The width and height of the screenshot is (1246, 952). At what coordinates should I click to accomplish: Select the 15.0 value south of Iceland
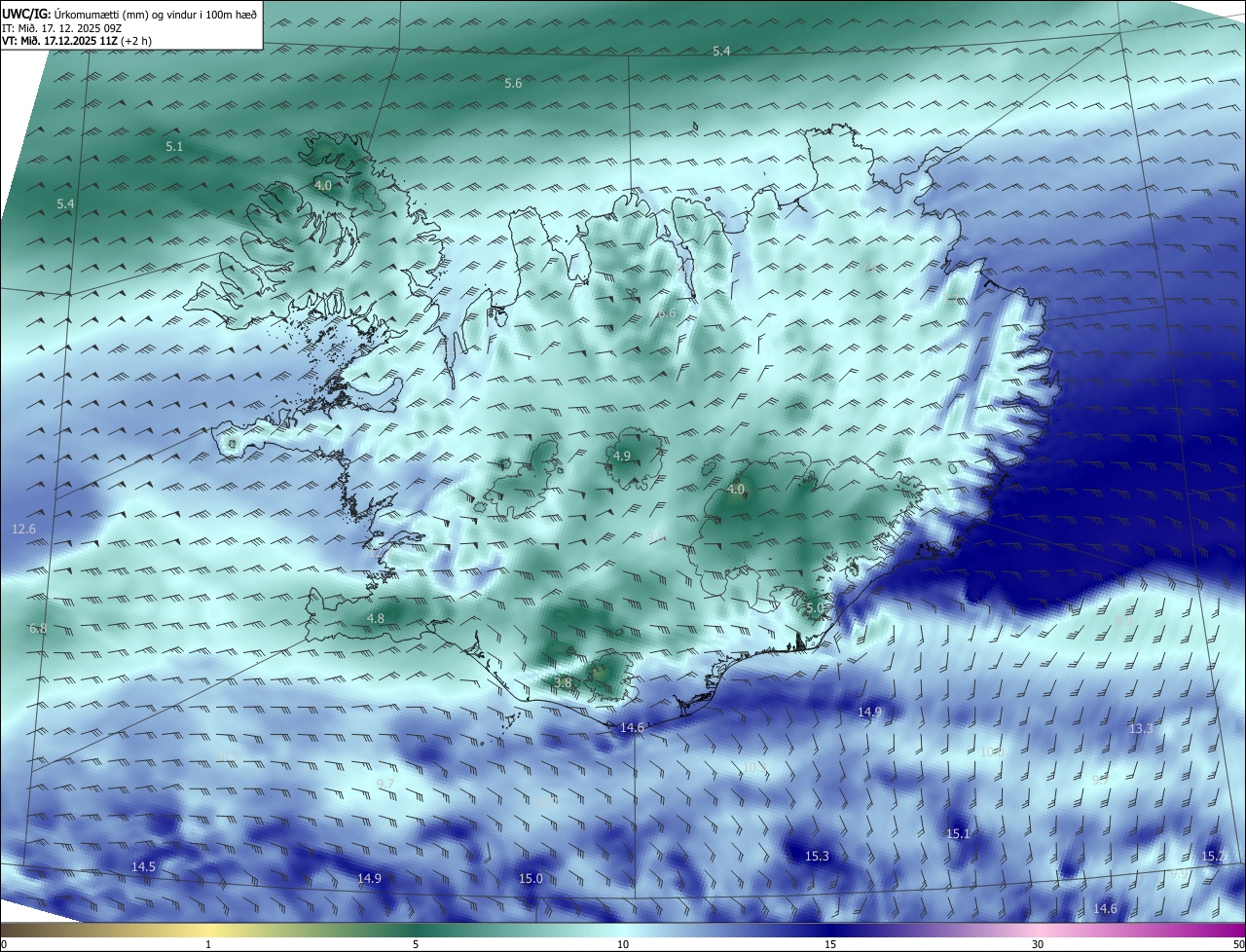coord(531,879)
